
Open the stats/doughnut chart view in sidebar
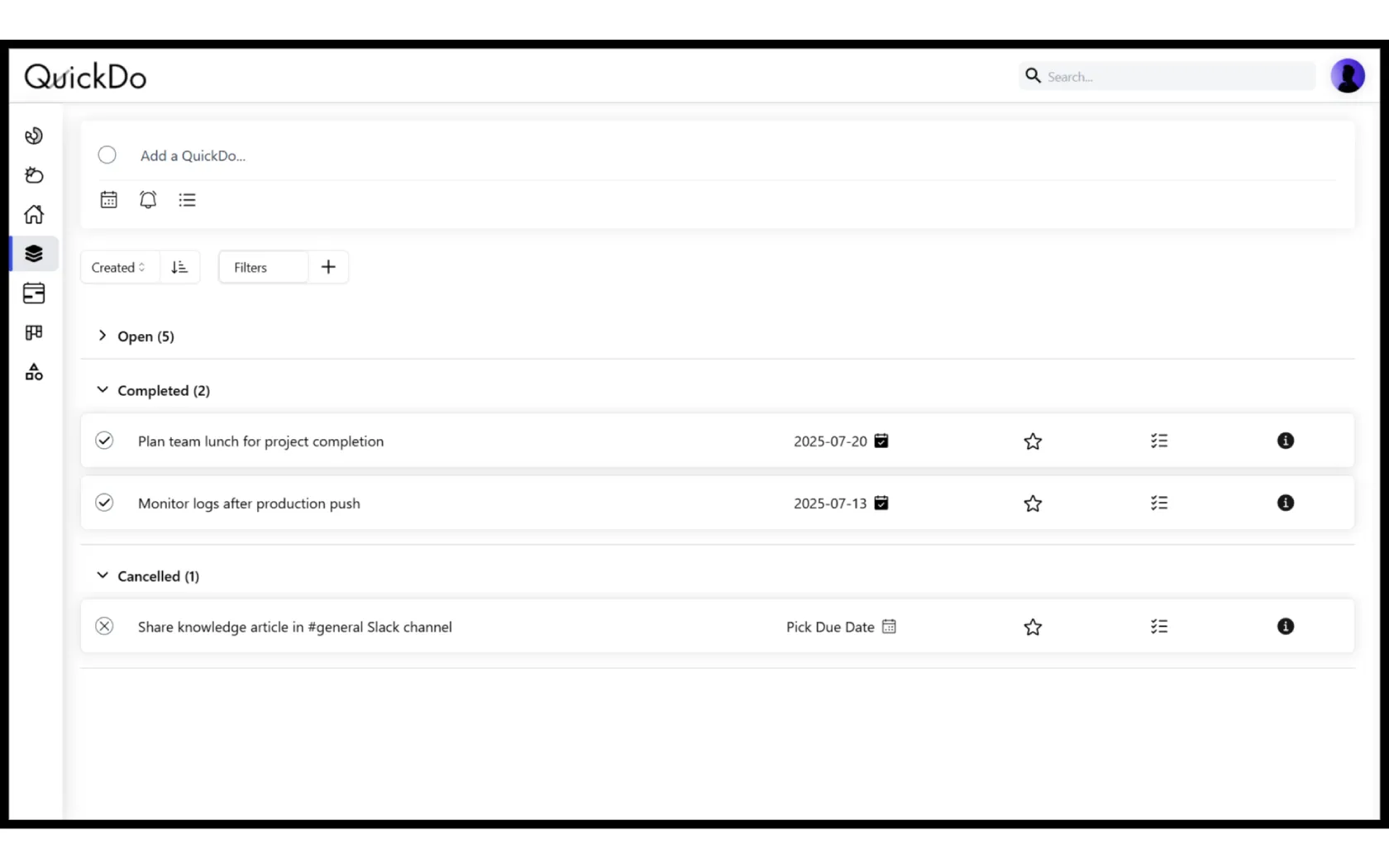pyautogui.click(x=34, y=135)
